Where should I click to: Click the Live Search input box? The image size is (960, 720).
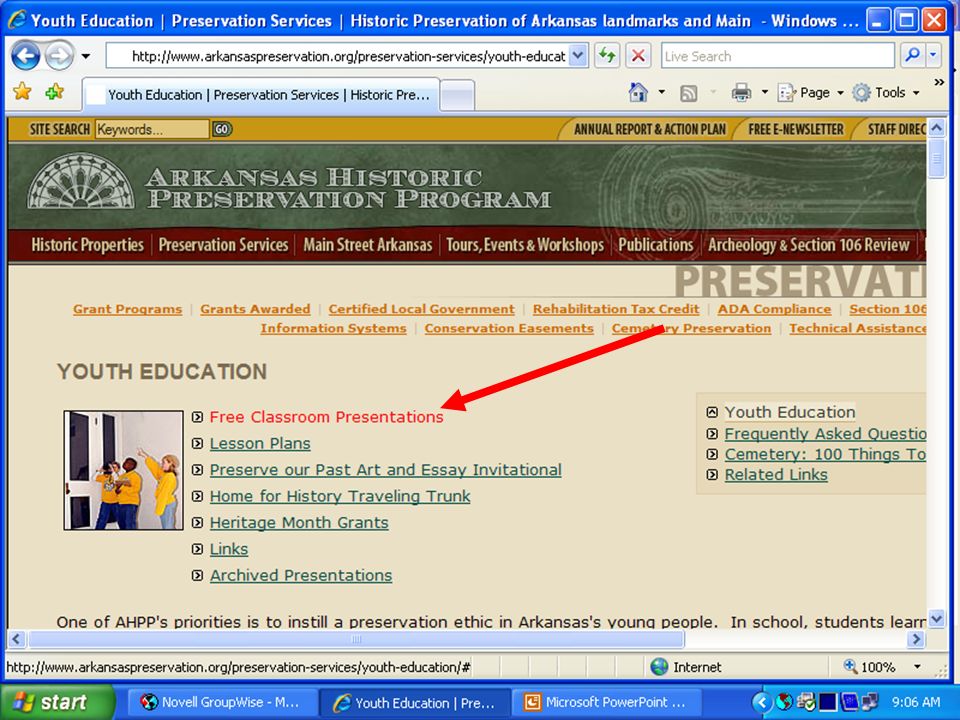(x=778, y=56)
